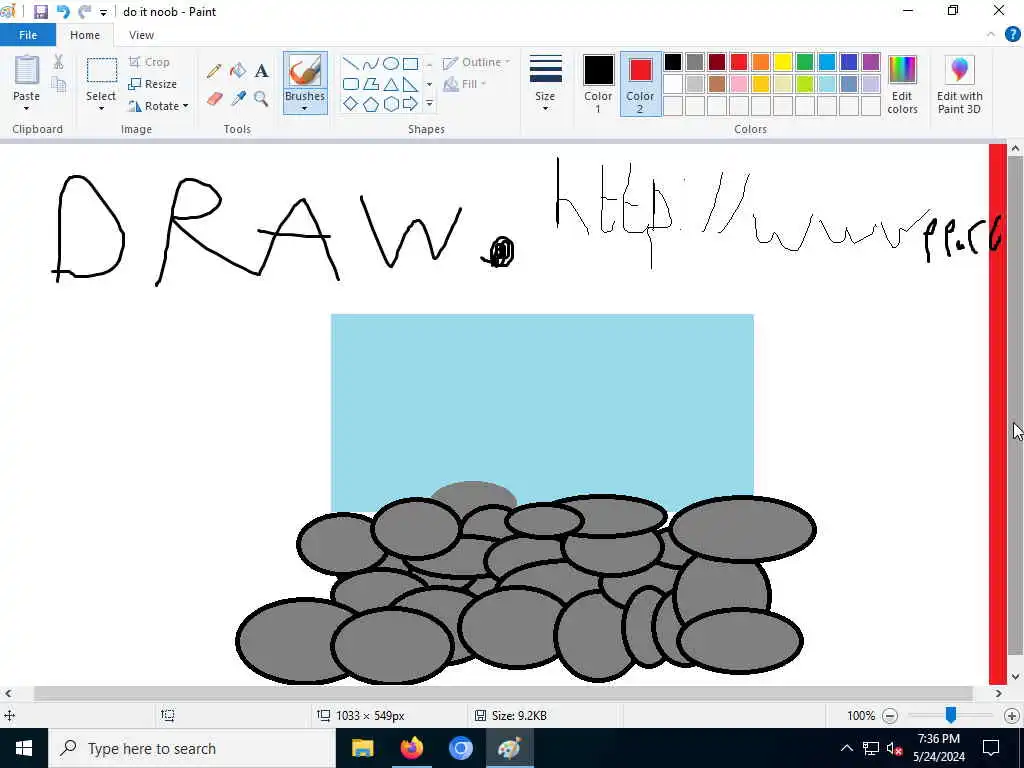The height and width of the screenshot is (768, 1024).
Task: Activate Color 2 red selector
Action: click(640, 84)
